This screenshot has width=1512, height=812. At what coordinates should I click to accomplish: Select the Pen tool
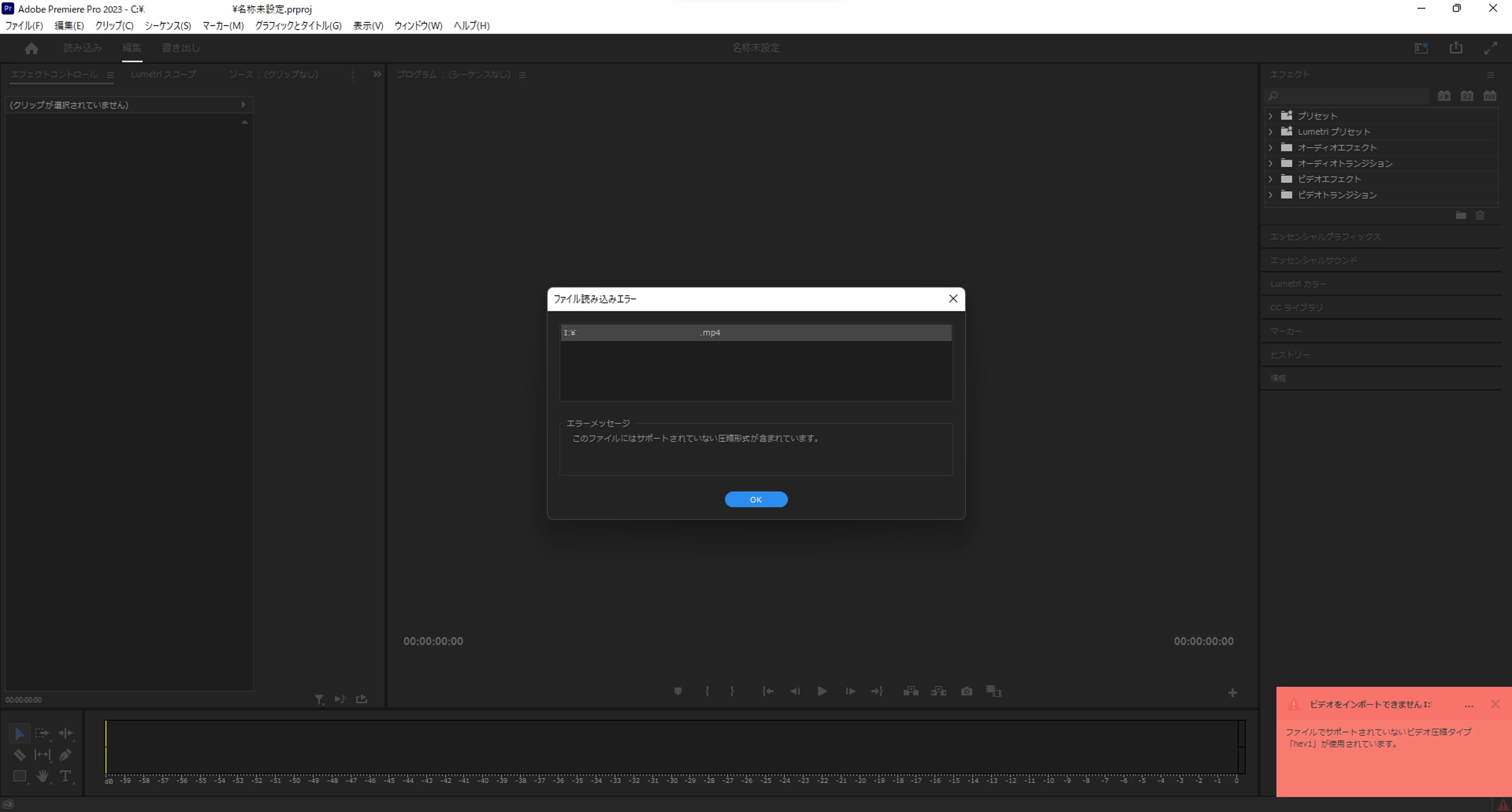pos(65,755)
